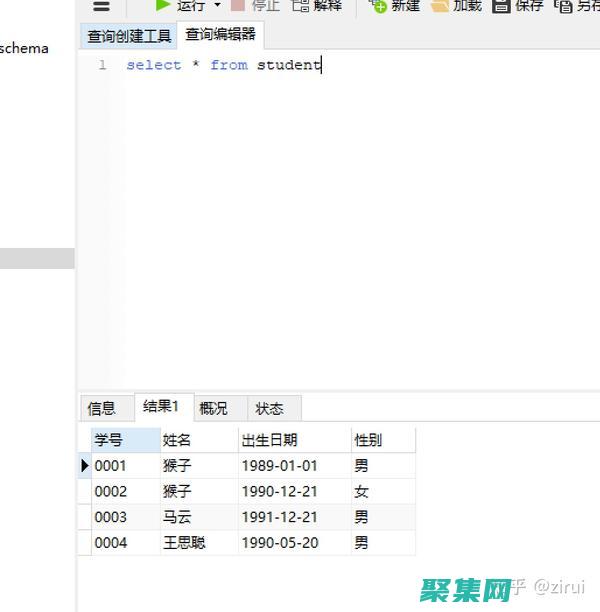Select the highlighted item in left sidebar

pyautogui.click(x=37, y=259)
